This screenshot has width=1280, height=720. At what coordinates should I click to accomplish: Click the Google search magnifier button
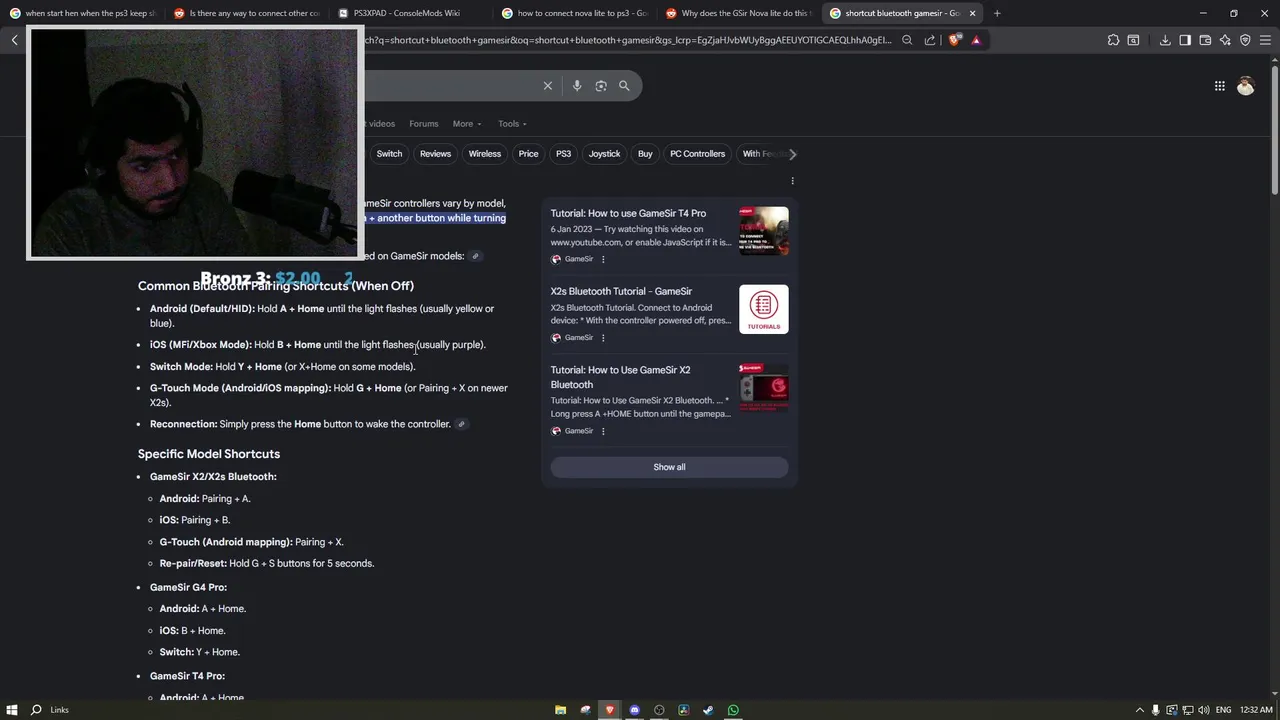(x=624, y=86)
